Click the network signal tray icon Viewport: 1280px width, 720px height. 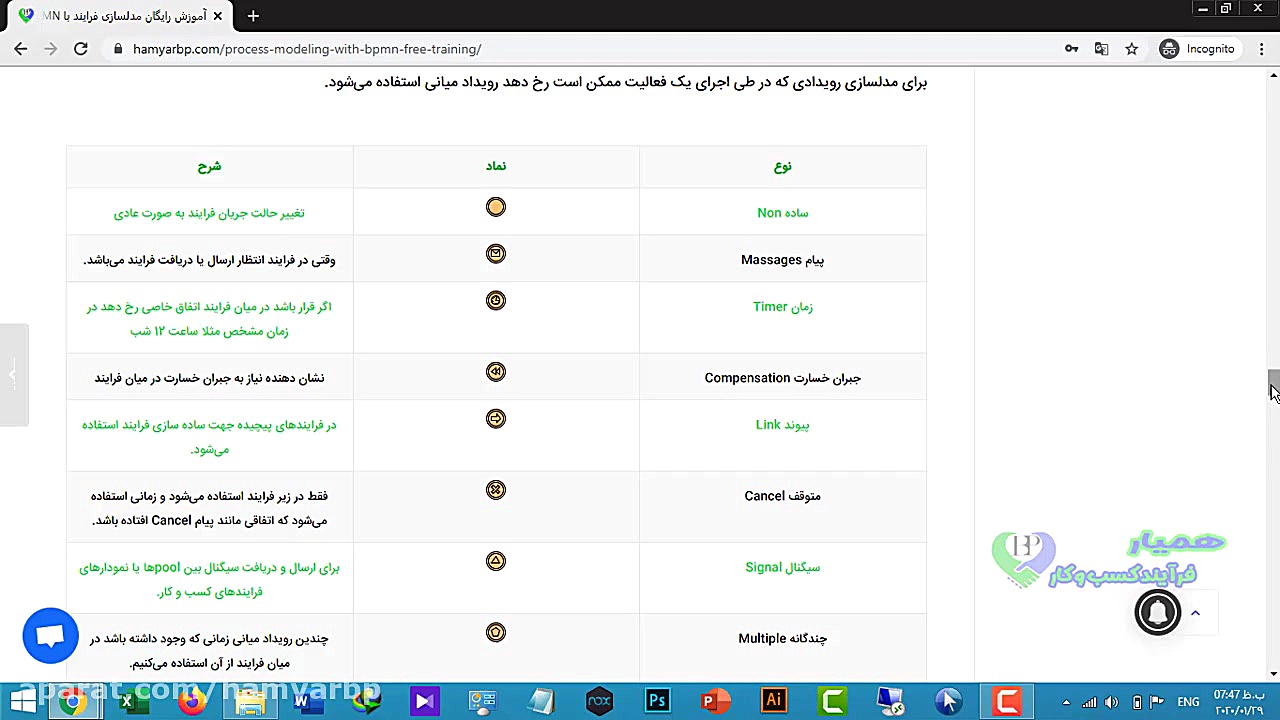[x=1089, y=702]
